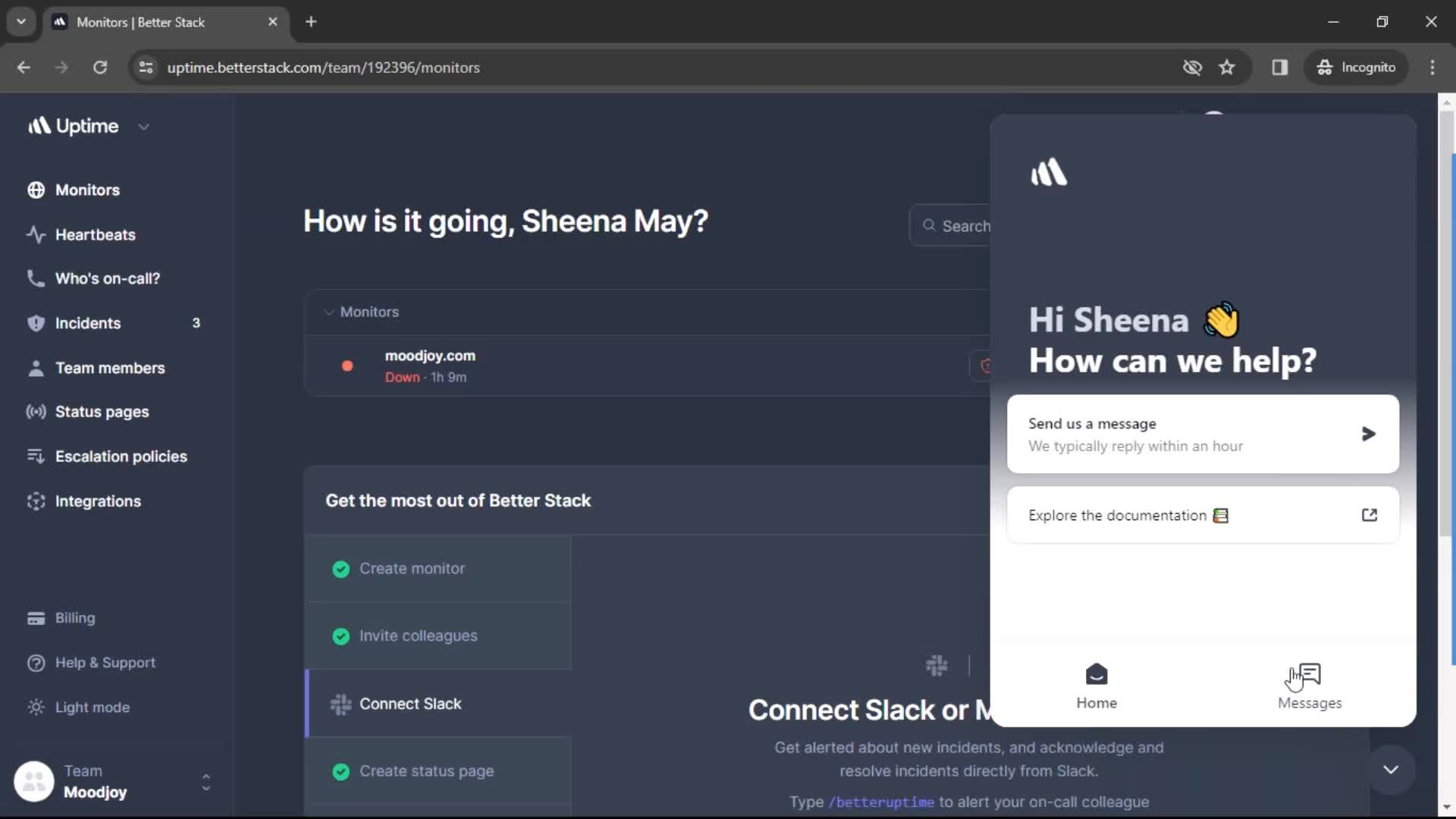The height and width of the screenshot is (819, 1456).
Task: Reload the page
Action: coord(100,67)
